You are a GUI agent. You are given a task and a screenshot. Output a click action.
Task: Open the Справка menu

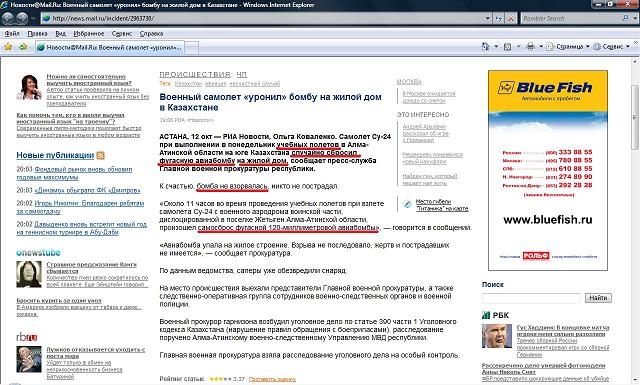151,33
